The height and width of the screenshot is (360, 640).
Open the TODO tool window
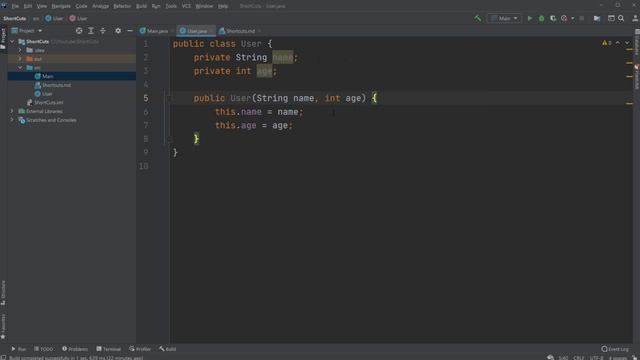pos(43,349)
